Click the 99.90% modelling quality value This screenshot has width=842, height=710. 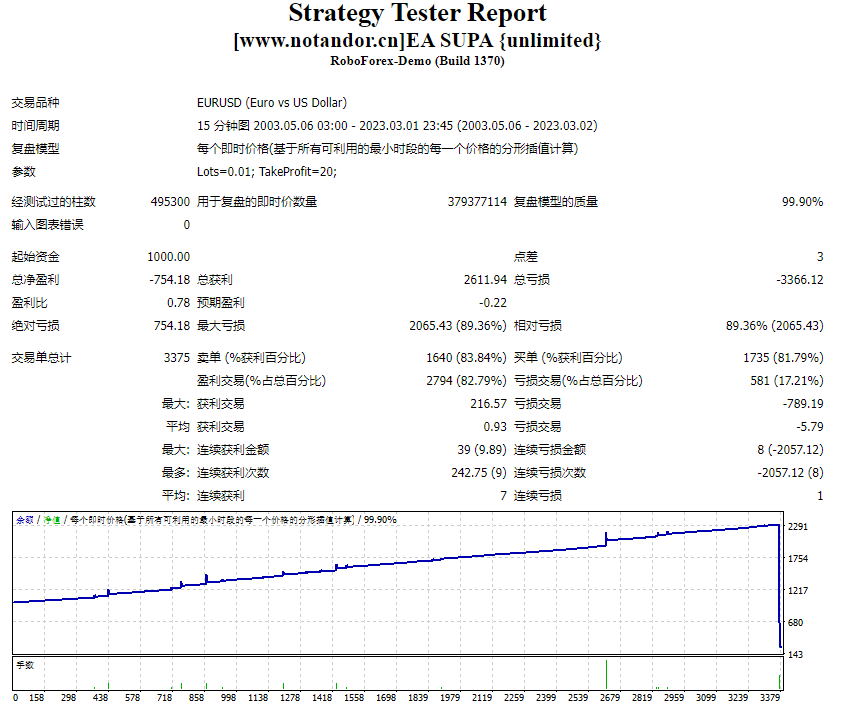point(802,202)
